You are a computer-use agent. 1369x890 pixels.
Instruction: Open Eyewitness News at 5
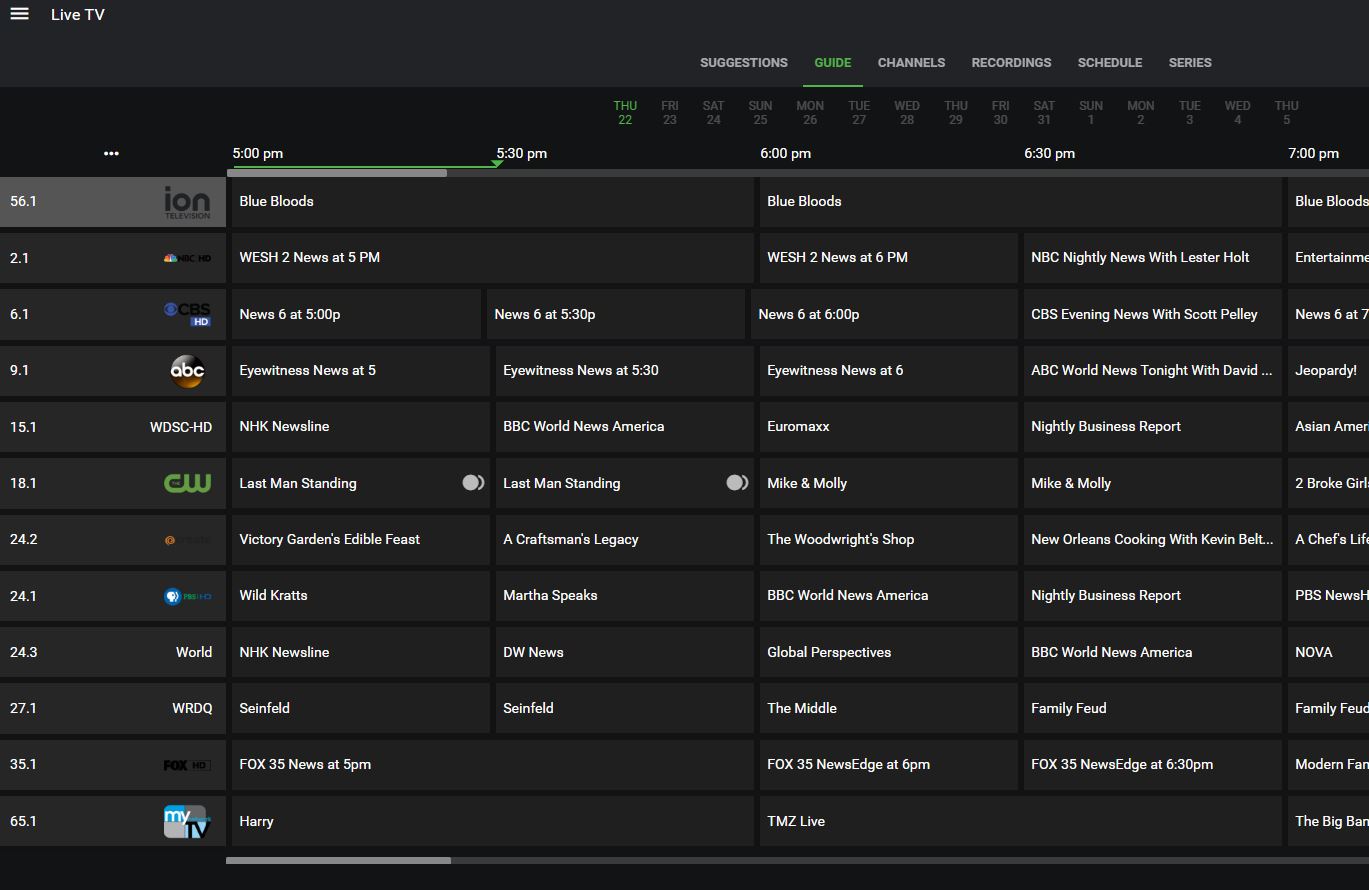click(360, 370)
